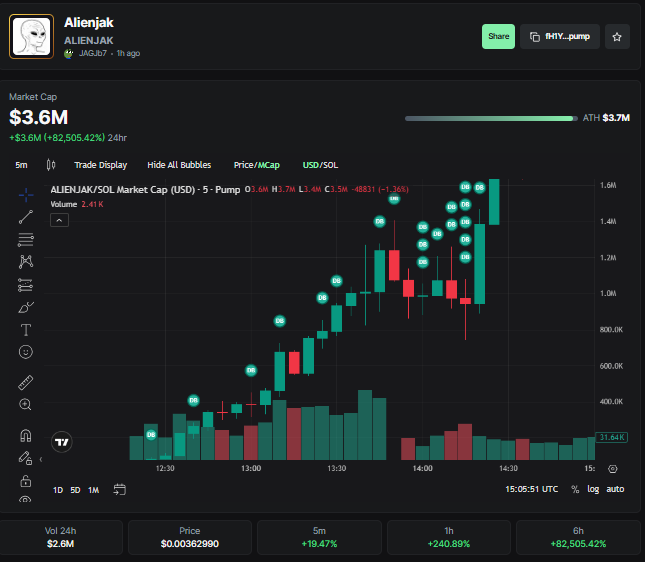Select the text annotation tool
This screenshot has height=562, width=645.
(26, 330)
